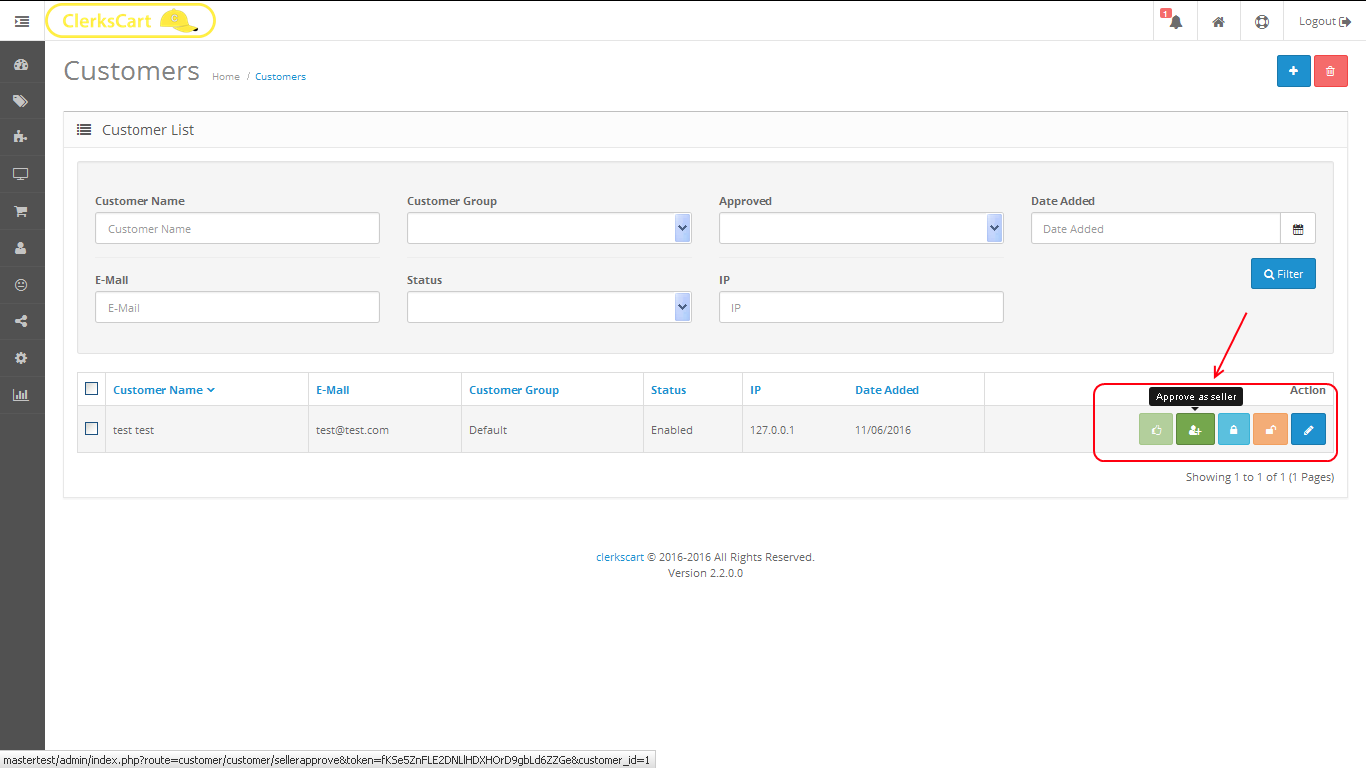
Task: Edit test test with the pencil button
Action: pyautogui.click(x=1308, y=430)
